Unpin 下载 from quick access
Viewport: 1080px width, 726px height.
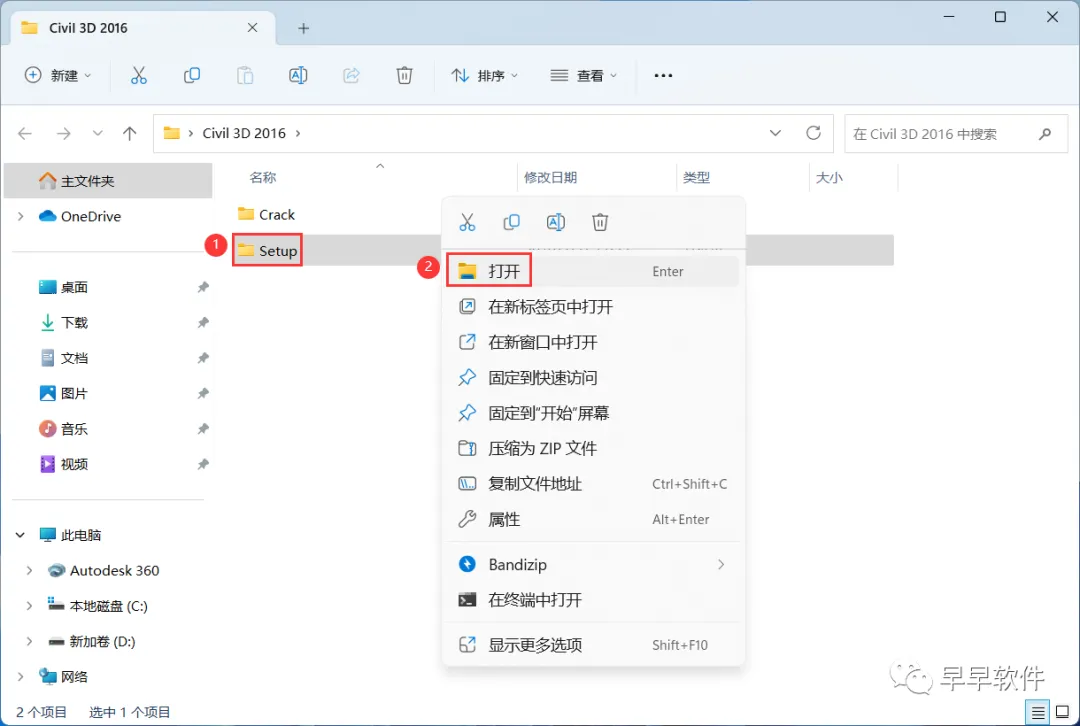click(202, 322)
